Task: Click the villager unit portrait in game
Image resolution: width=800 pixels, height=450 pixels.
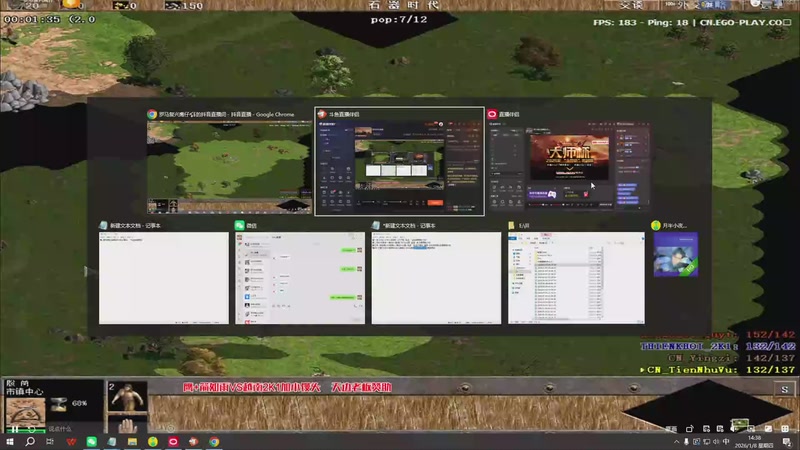Action: click(x=128, y=396)
